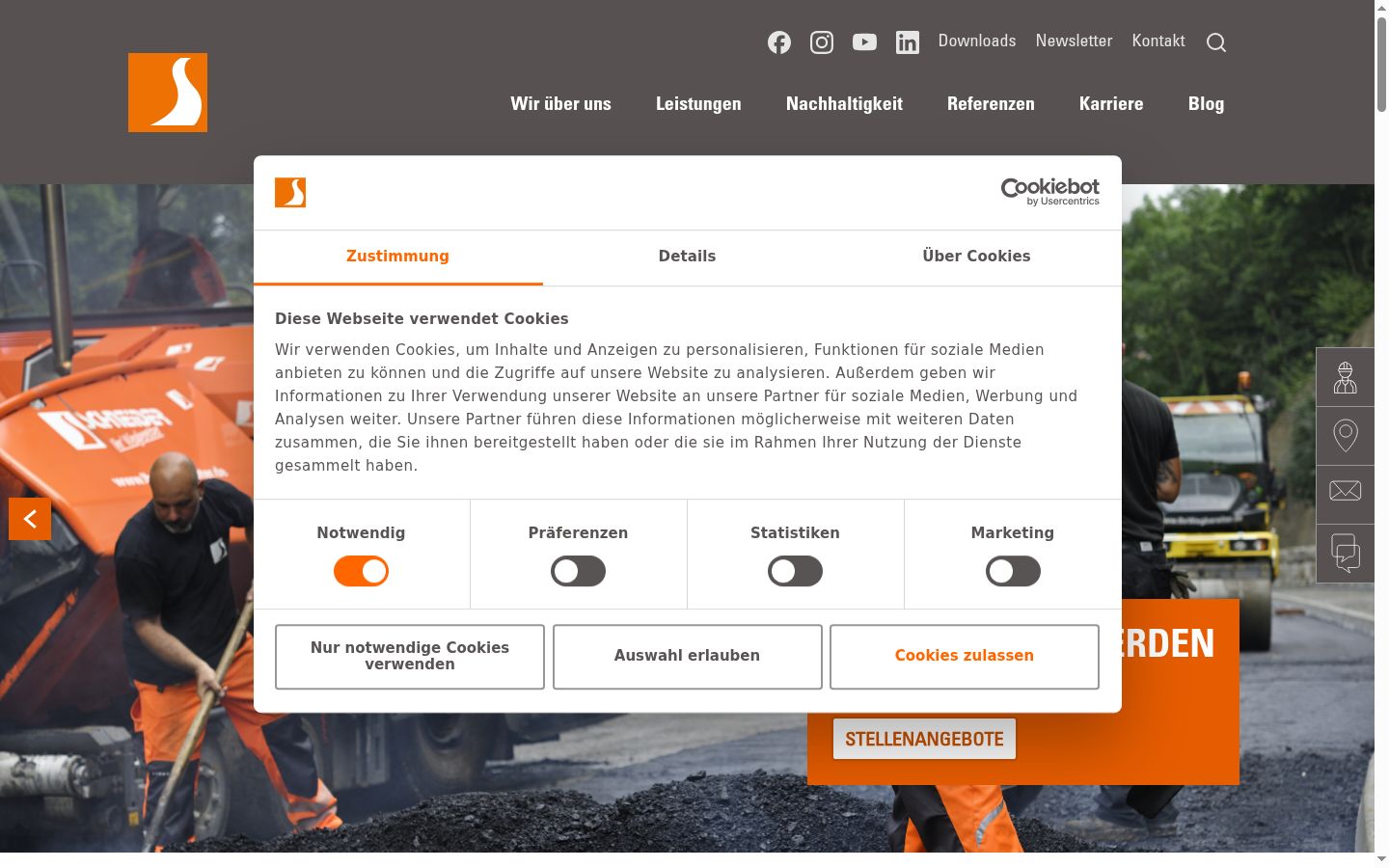Toggle the Präferenzen cookie switch
Screen dimensions: 1389x868
578,571
